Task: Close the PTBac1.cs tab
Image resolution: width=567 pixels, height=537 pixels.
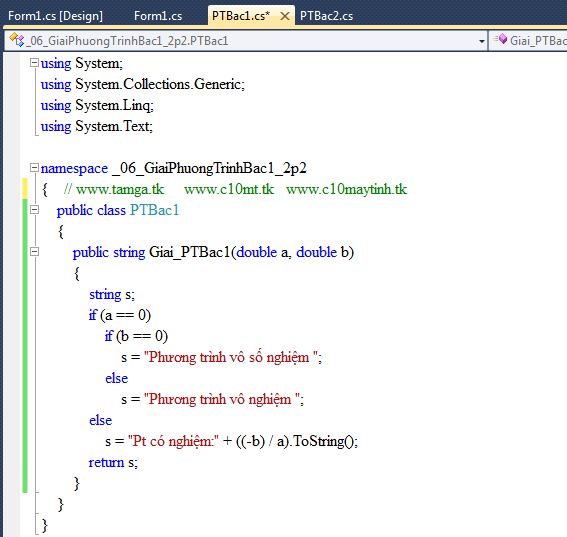Action: [x=285, y=16]
